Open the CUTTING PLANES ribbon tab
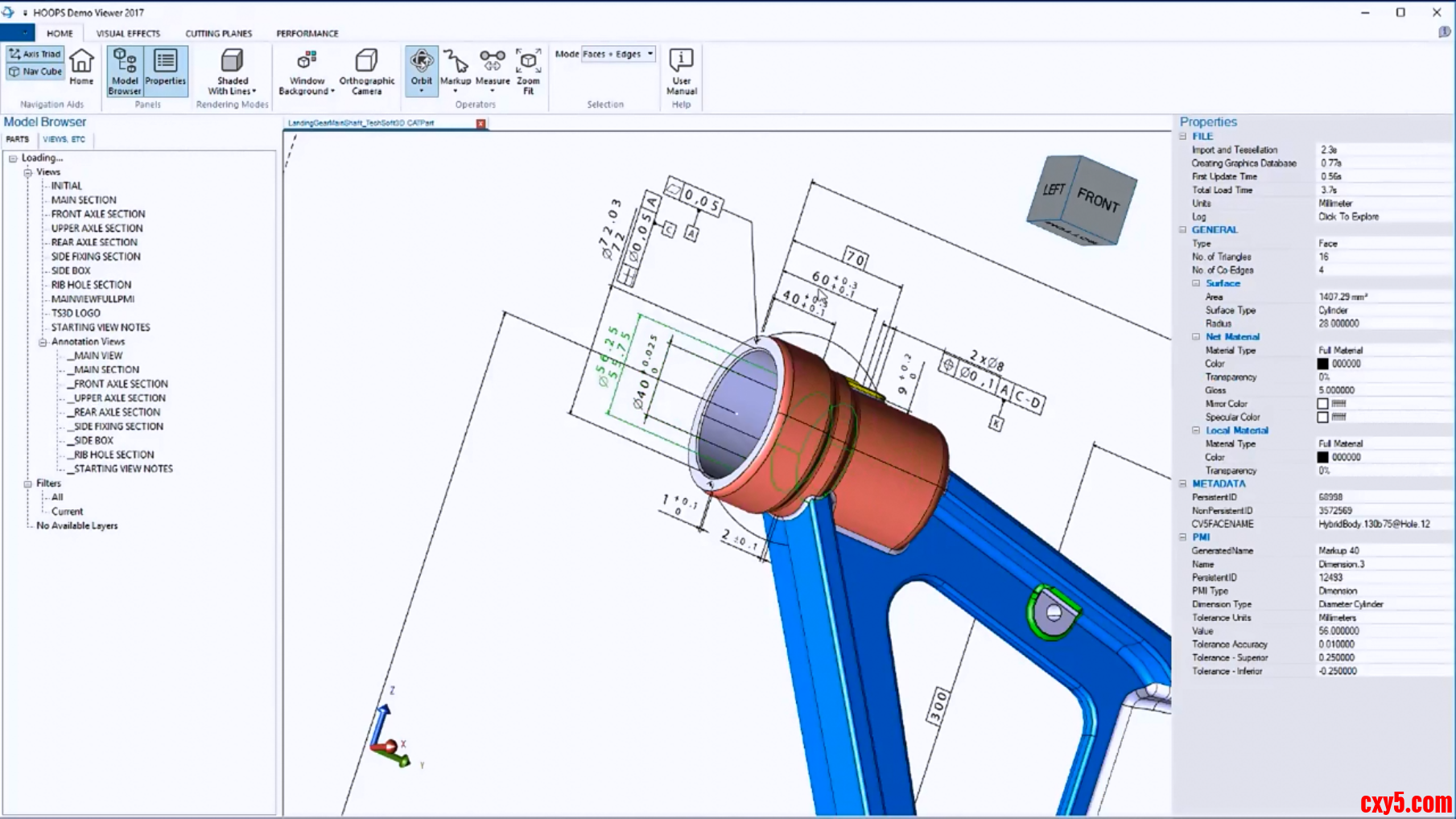Screen dimensions: 1456x819 click(218, 34)
